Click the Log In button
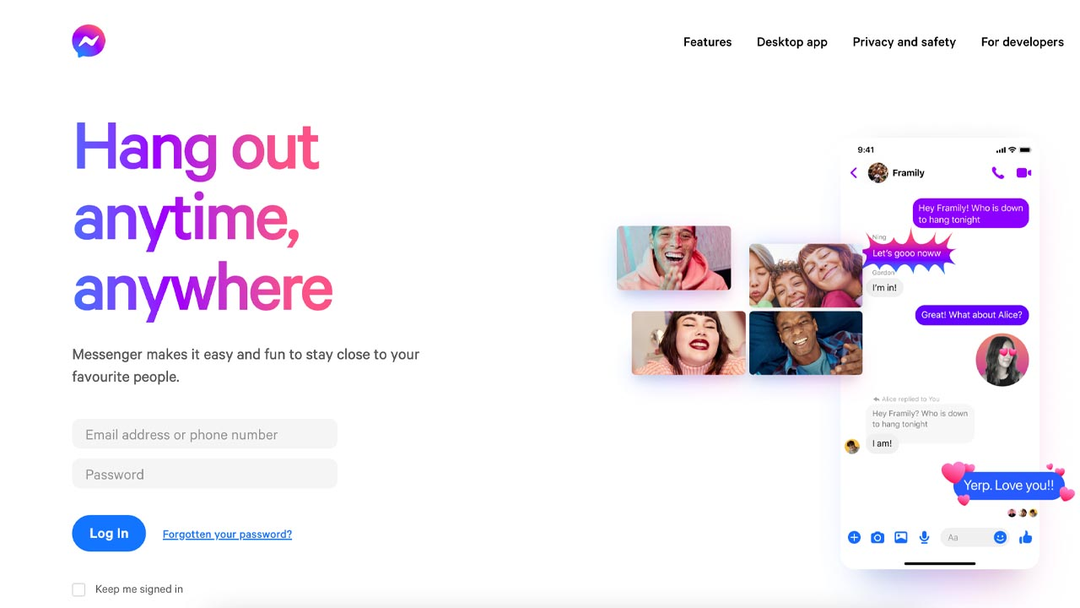Screen dimensions: 1080x608 [109, 533]
